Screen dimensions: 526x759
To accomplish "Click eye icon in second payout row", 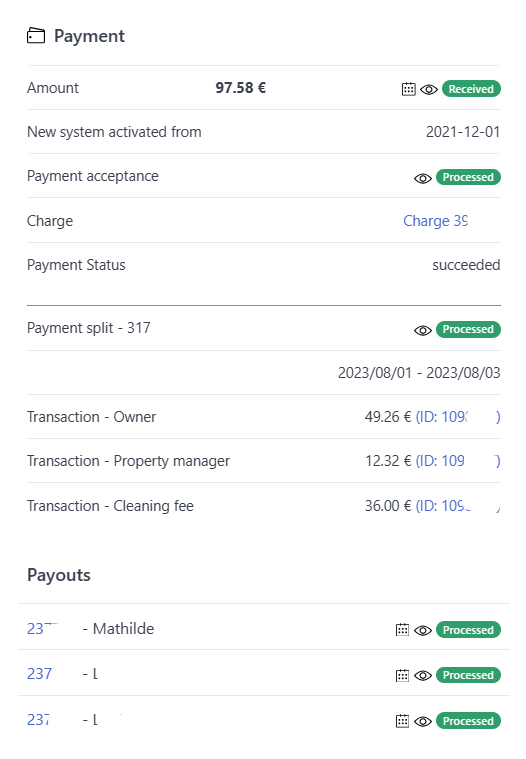I will pos(422,676).
